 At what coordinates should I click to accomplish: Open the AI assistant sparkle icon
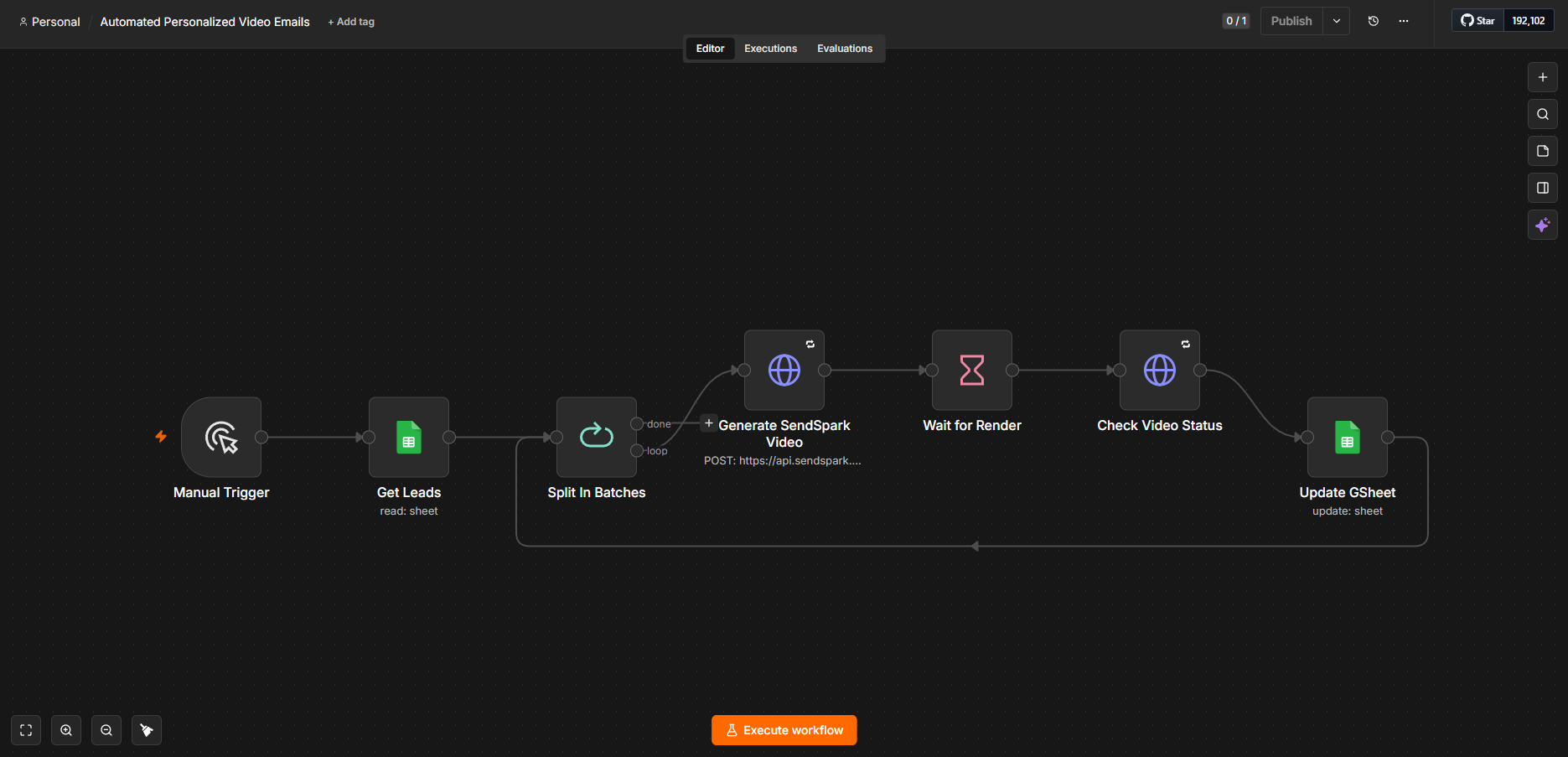click(1543, 225)
